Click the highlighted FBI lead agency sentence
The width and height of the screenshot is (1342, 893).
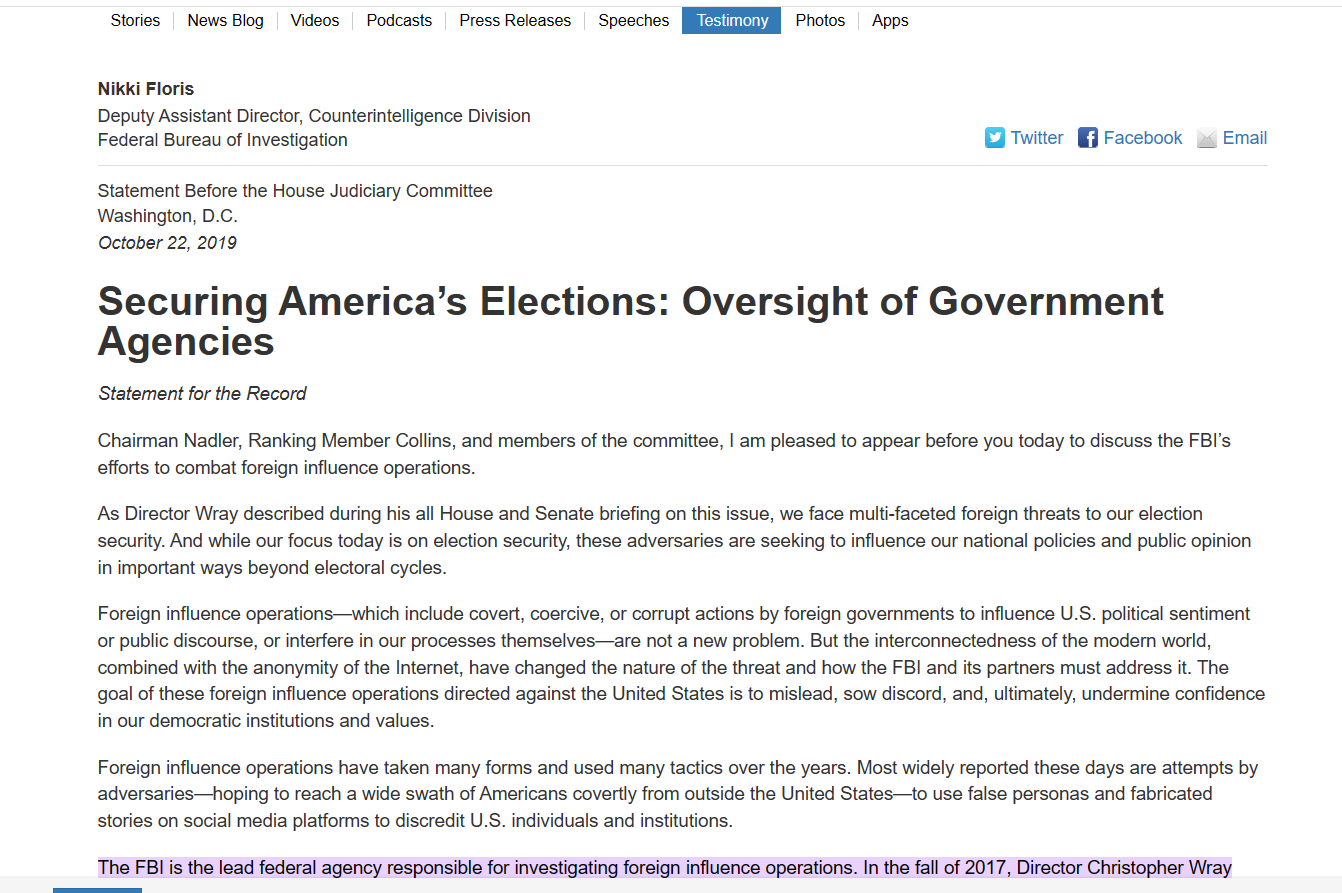476,867
